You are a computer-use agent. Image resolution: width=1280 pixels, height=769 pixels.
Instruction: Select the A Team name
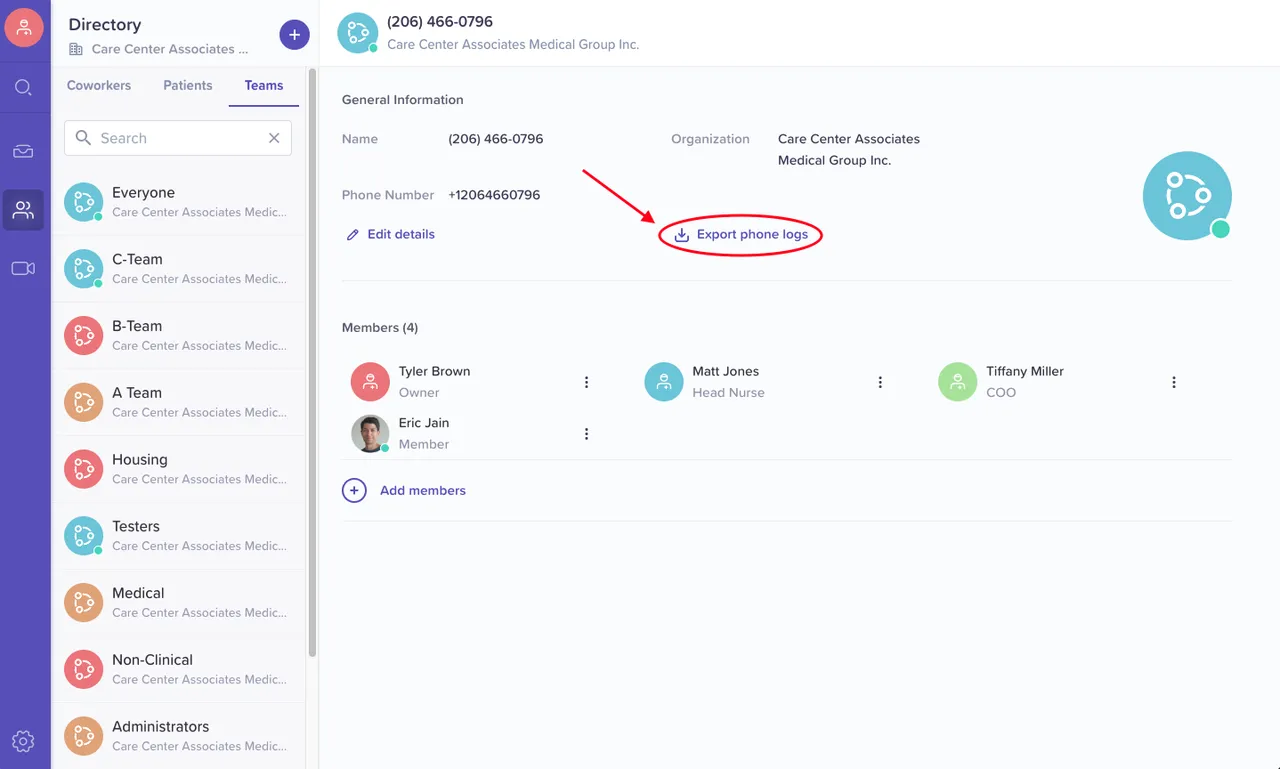pyautogui.click(x=137, y=393)
